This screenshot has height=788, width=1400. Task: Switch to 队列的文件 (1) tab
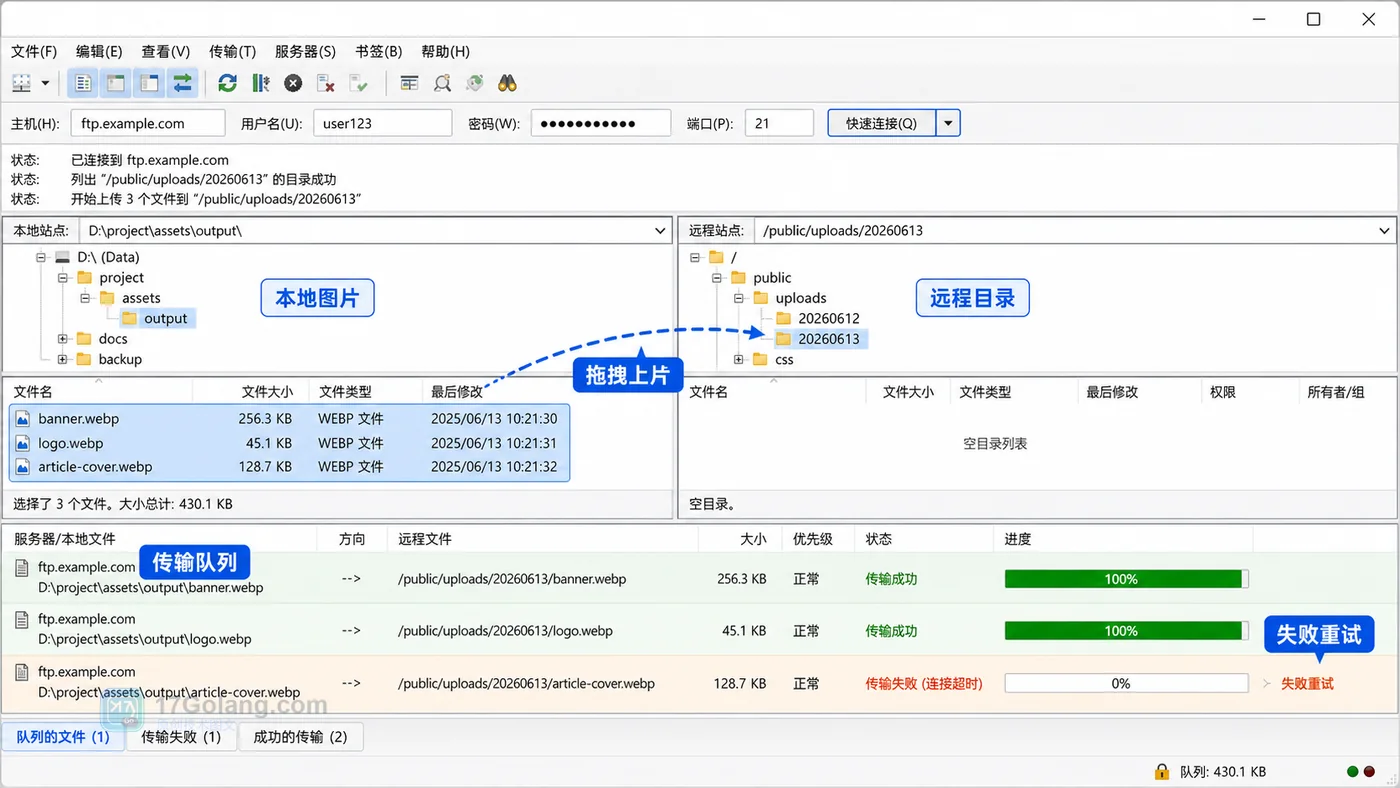click(x=63, y=737)
